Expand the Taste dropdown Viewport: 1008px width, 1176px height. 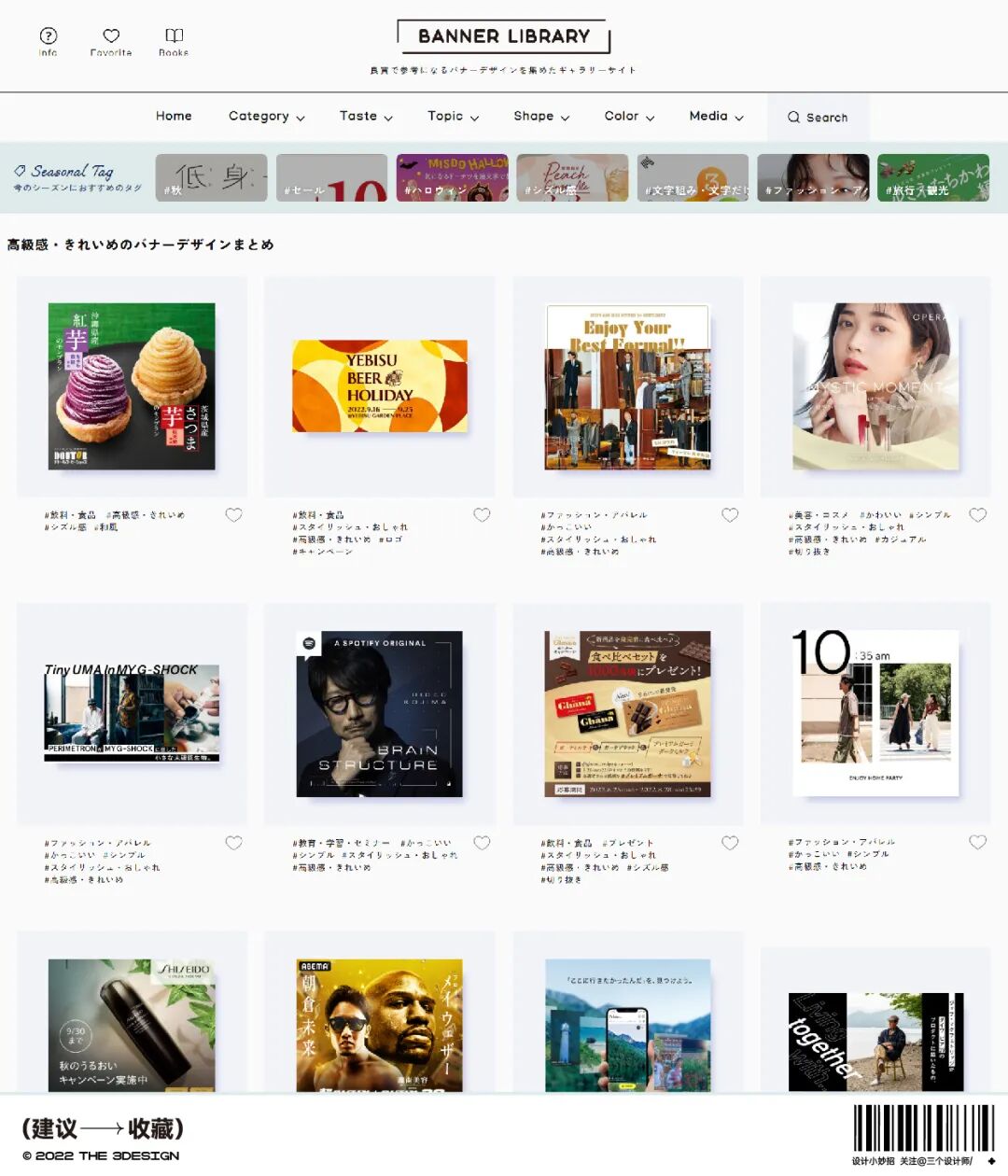(x=366, y=117)
